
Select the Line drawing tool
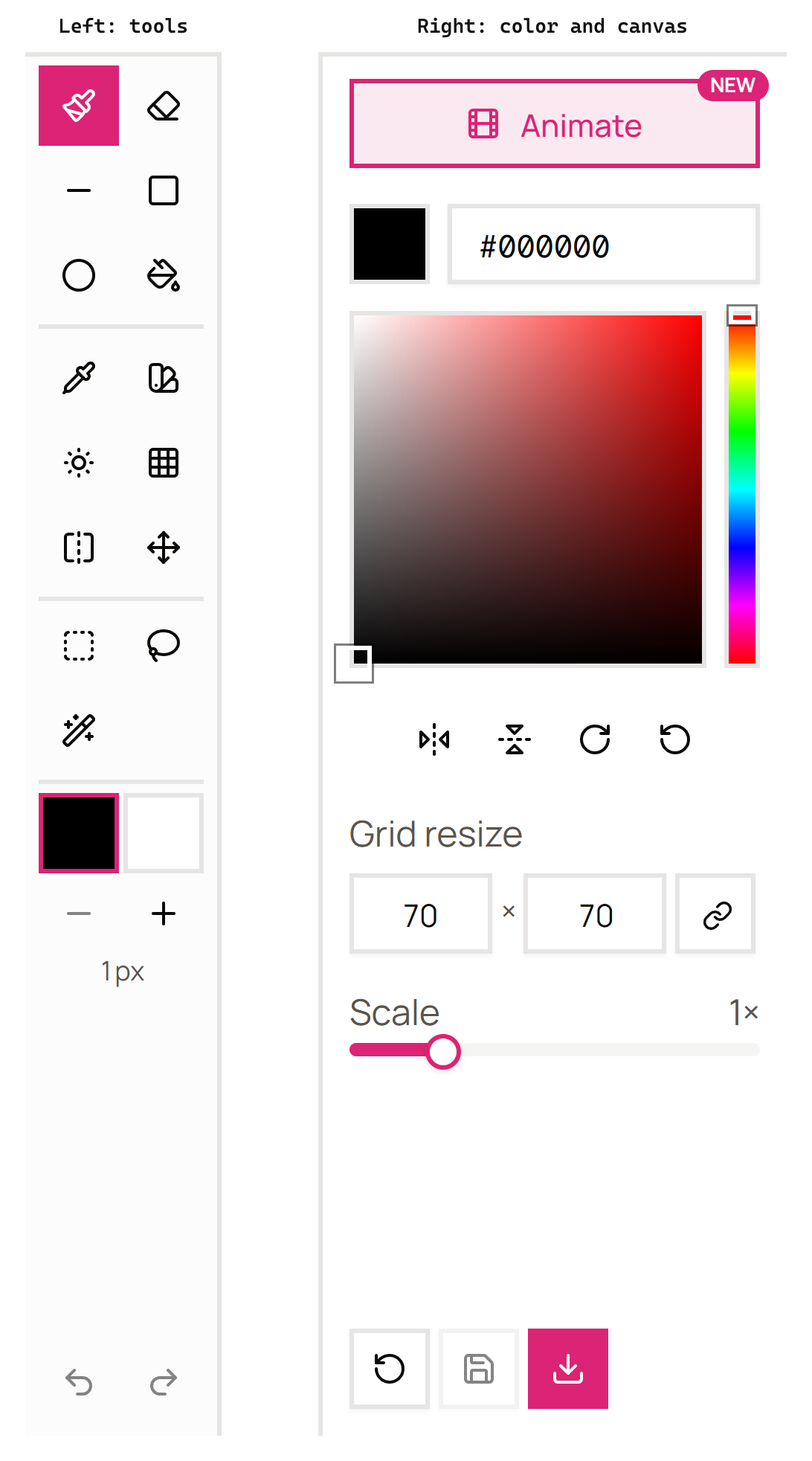tap(79, 190)
